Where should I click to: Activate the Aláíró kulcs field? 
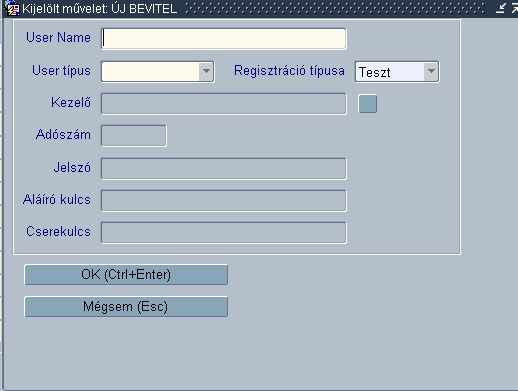click(x=224, y=200)
